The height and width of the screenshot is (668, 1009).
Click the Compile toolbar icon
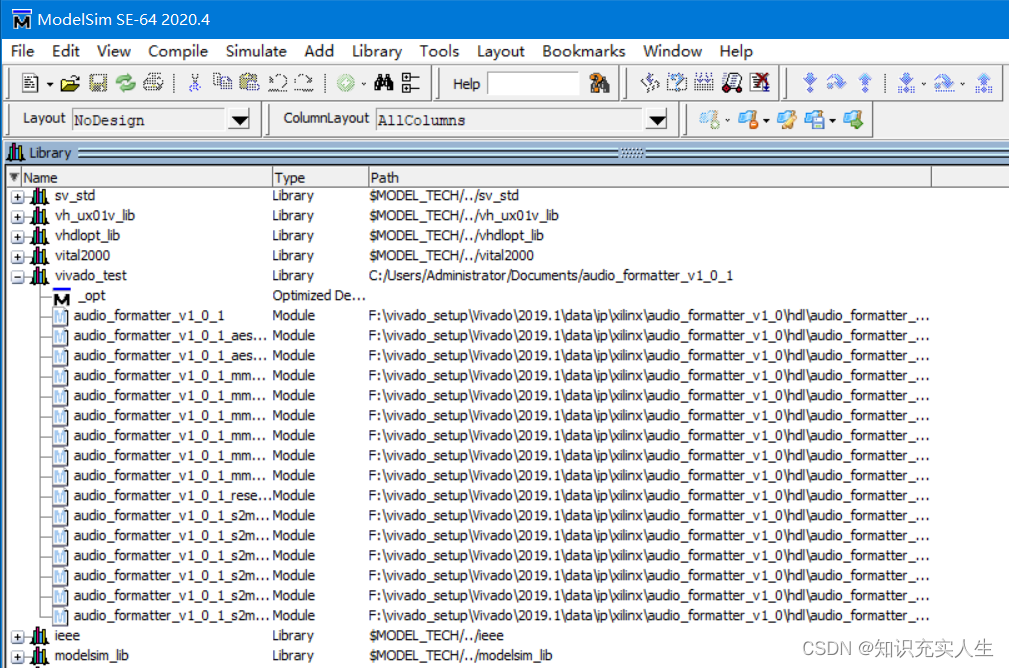coord(650,82)
